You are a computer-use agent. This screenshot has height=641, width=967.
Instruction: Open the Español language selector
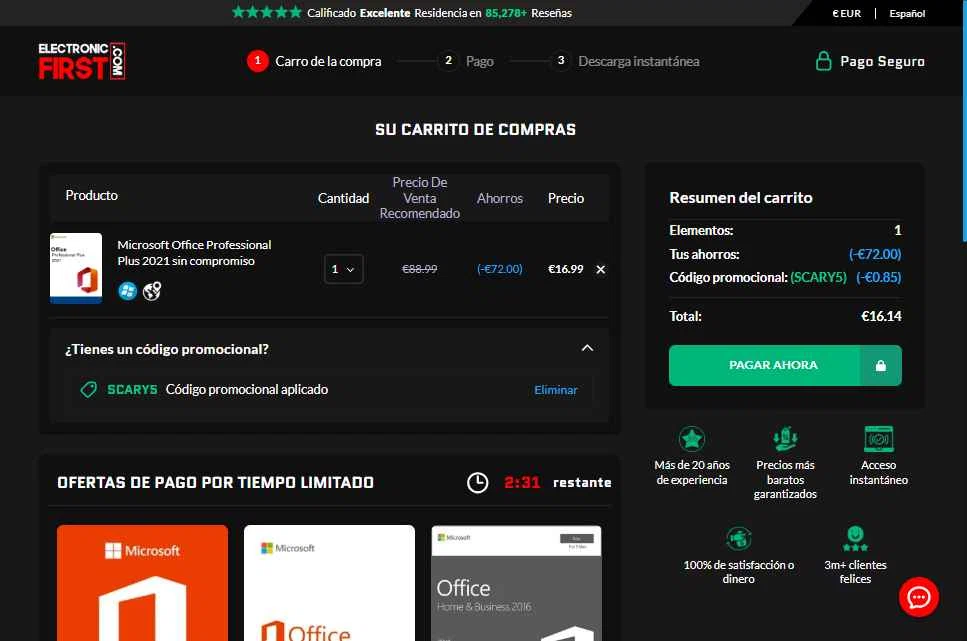[907, 13]
